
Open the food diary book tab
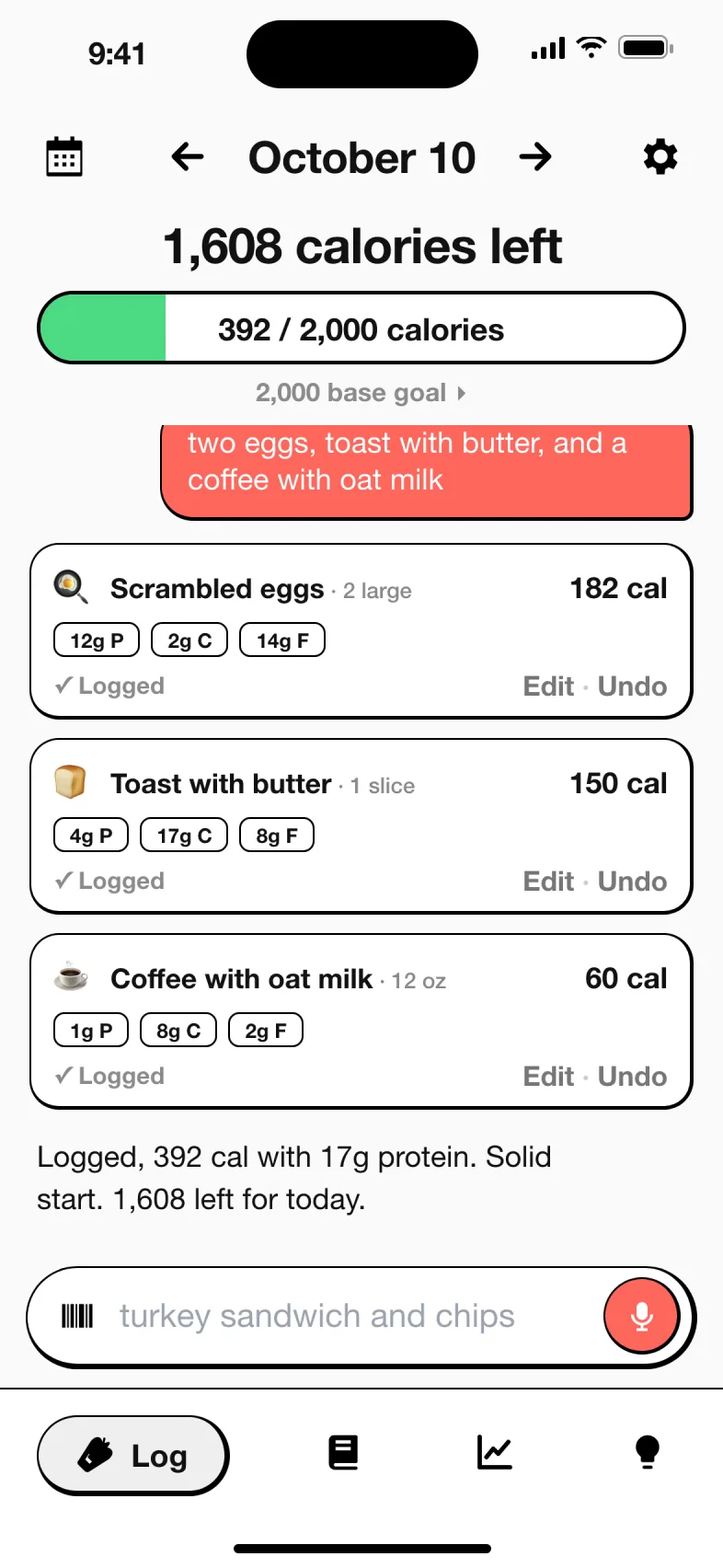point(343,1453)
